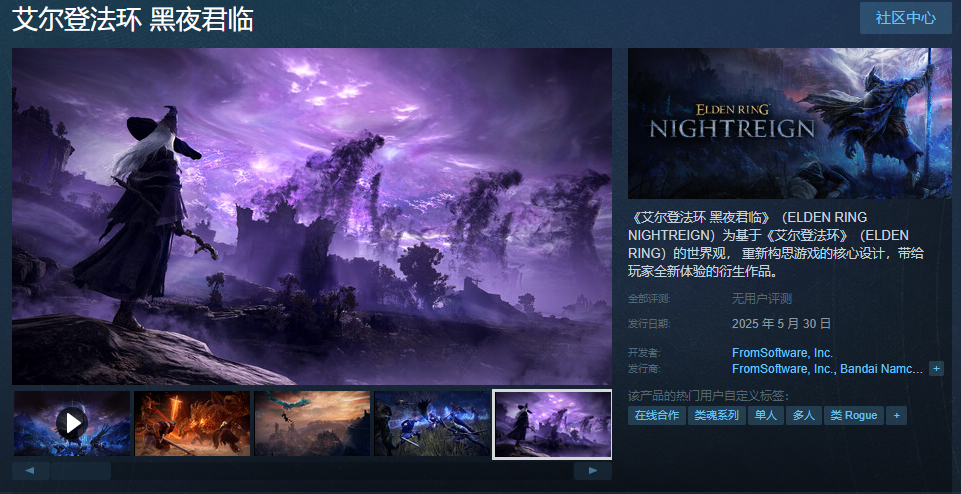Viewport: 961px width, 494px height.
Task: Open the 在线合作 tag
Action: [x=656, y=415]
